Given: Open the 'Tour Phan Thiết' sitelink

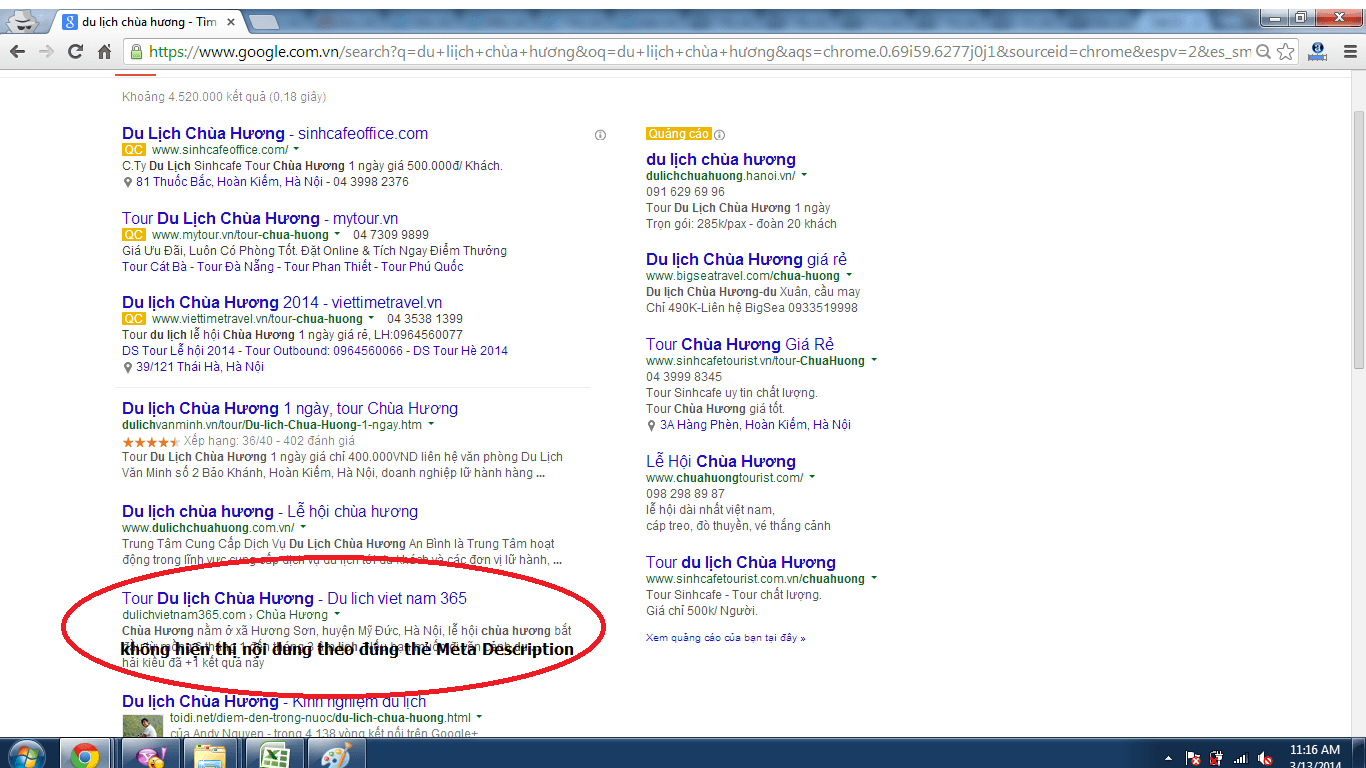Looking at the screenshot, I should [x=327, y=266].
